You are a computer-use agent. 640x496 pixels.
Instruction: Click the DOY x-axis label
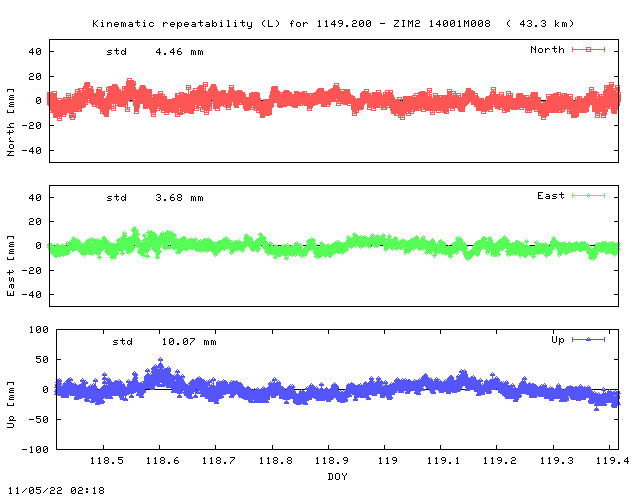[x=337, y=476]
